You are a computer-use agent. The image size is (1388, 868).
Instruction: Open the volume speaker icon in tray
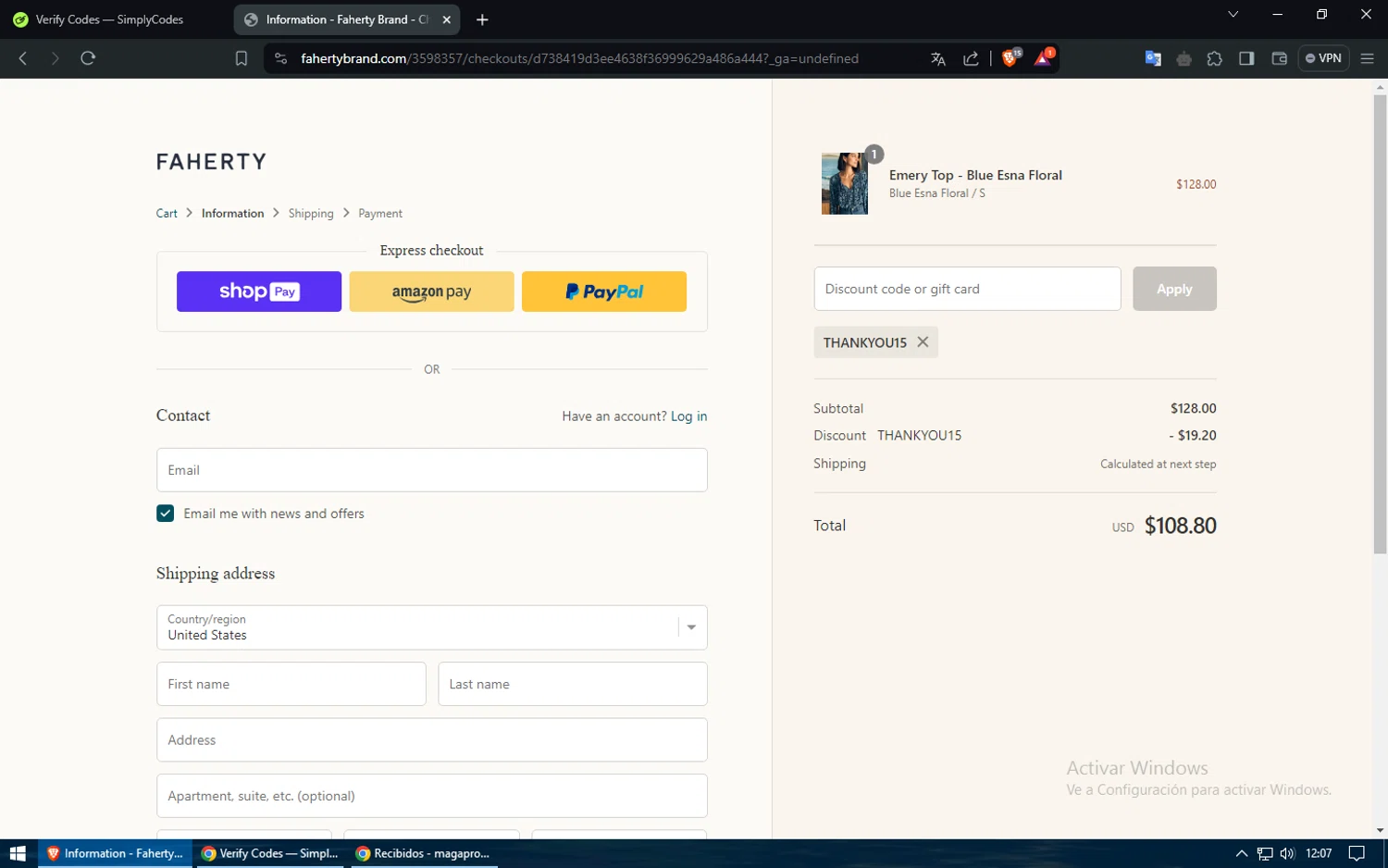coord(1287,853)
